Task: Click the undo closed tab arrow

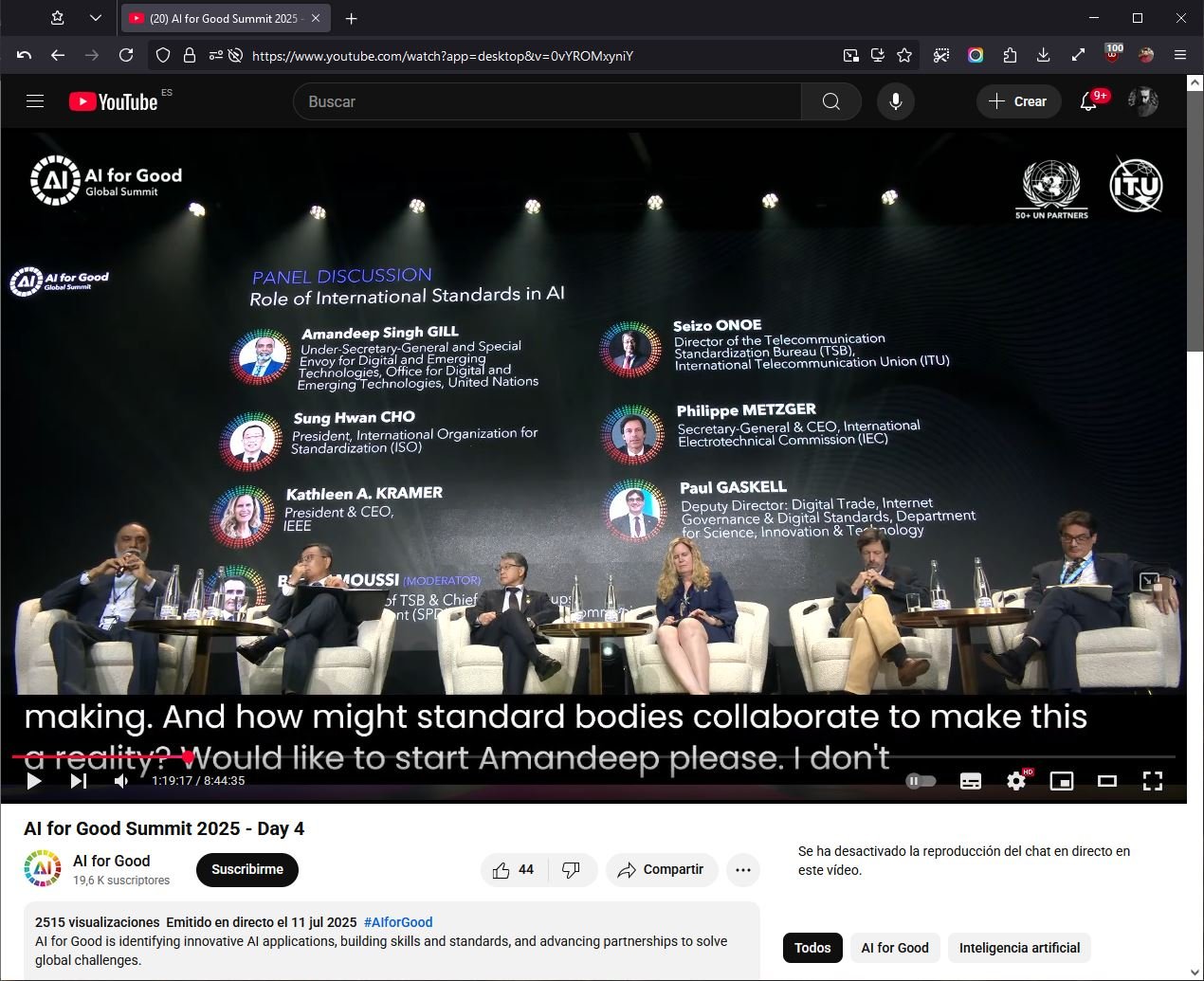Action: coord(24,55)
